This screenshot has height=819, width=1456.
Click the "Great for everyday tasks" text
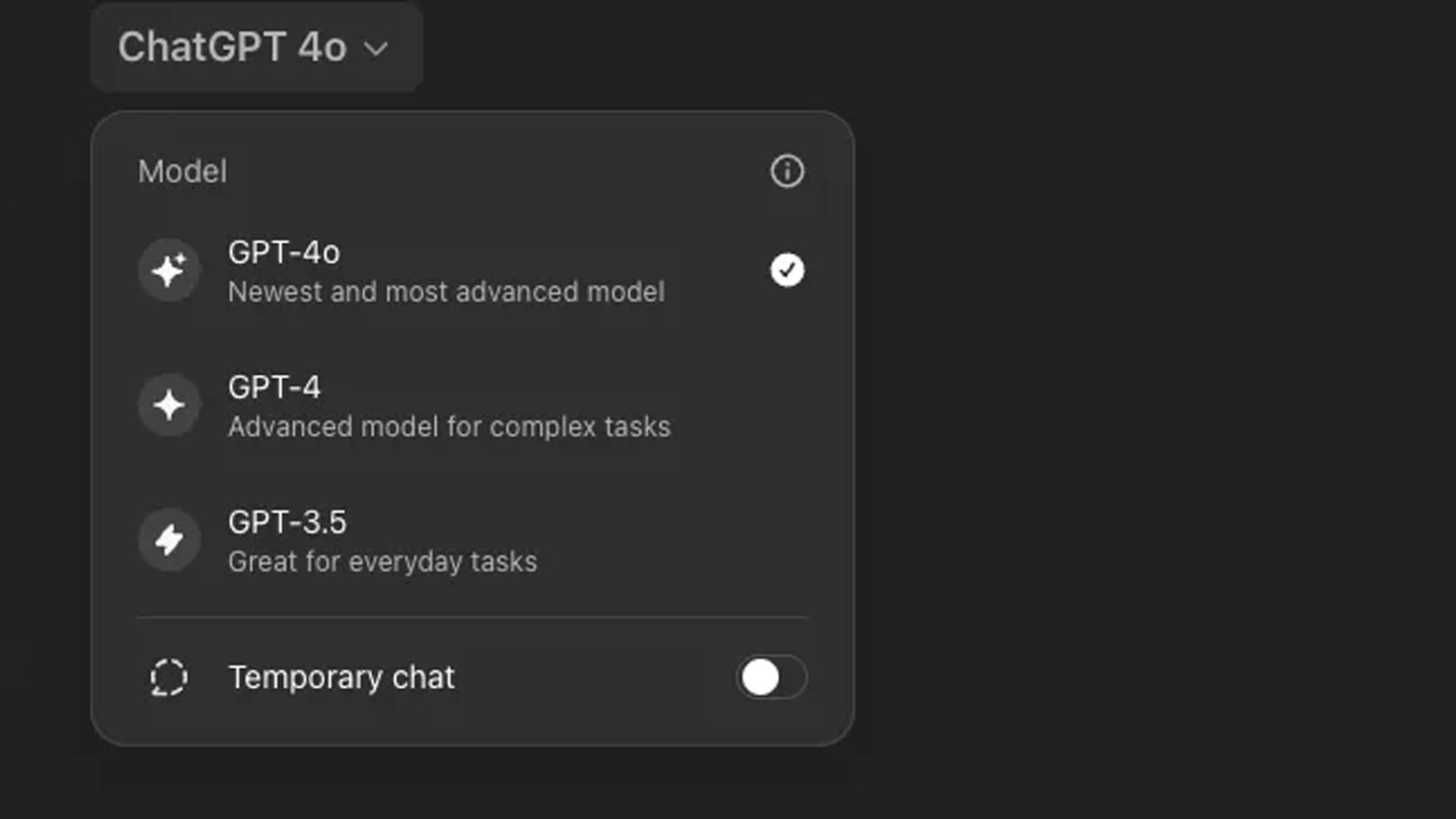(x=382, y=561)
